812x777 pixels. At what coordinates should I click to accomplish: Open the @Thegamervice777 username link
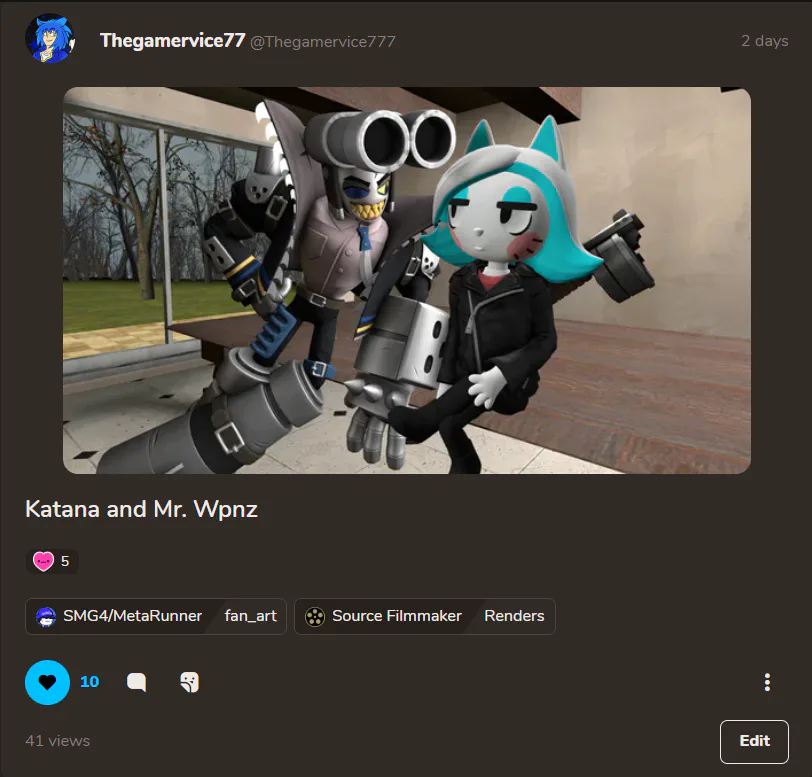pos(323,41)
